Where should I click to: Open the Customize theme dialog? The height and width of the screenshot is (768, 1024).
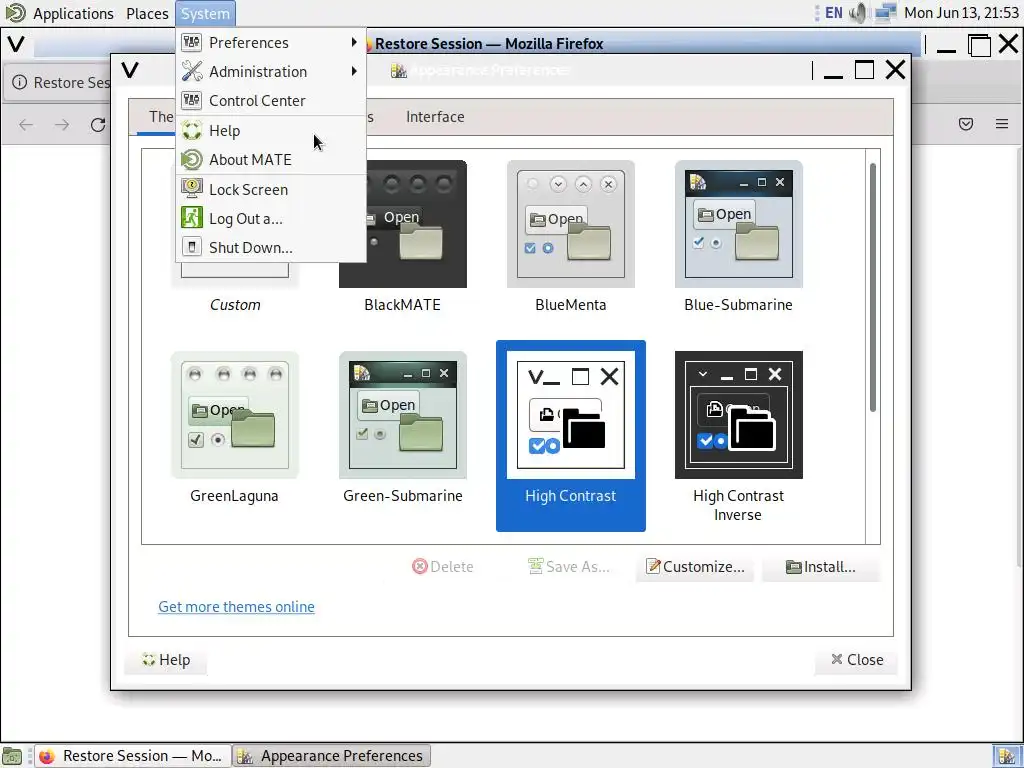click(695, 567)
